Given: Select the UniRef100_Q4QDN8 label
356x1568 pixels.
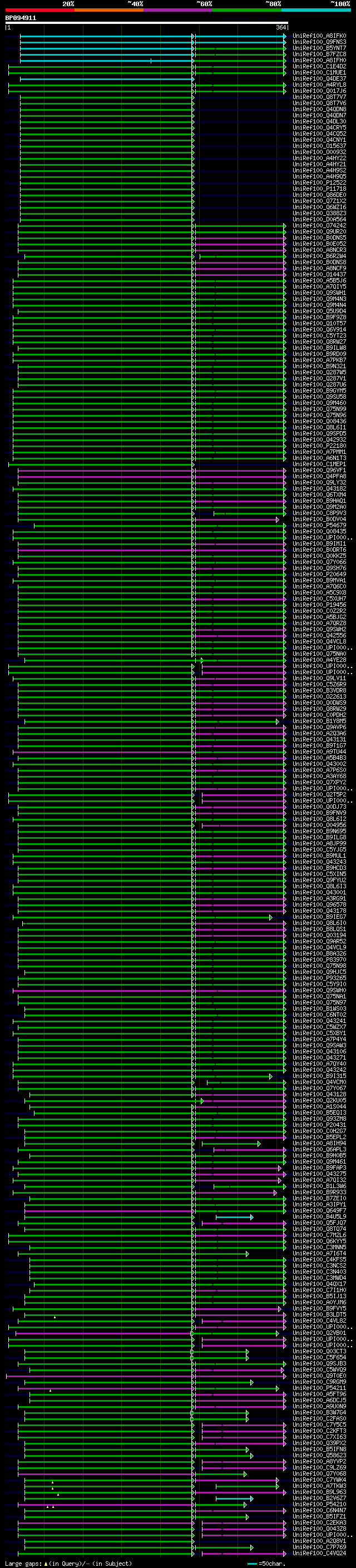Looking at the screenshot, I should 319,109.
